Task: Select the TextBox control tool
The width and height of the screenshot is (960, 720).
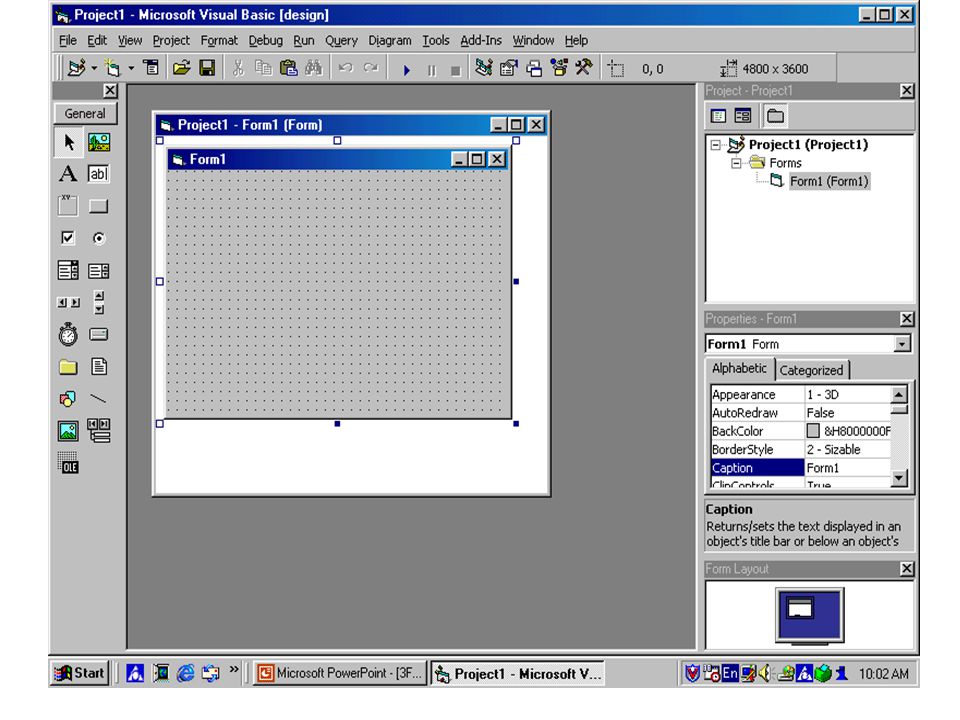Action: click(99, 174)
